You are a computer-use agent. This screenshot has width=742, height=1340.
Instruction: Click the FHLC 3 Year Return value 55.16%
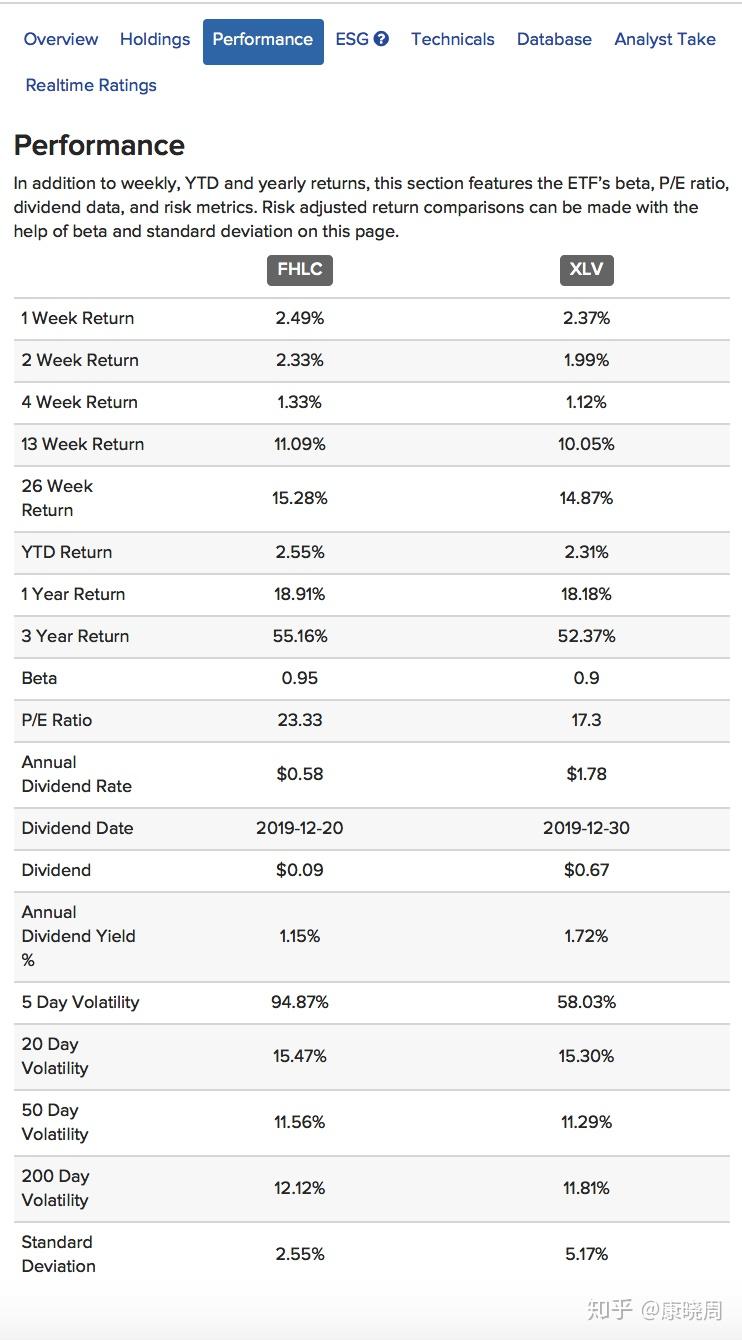300,636
